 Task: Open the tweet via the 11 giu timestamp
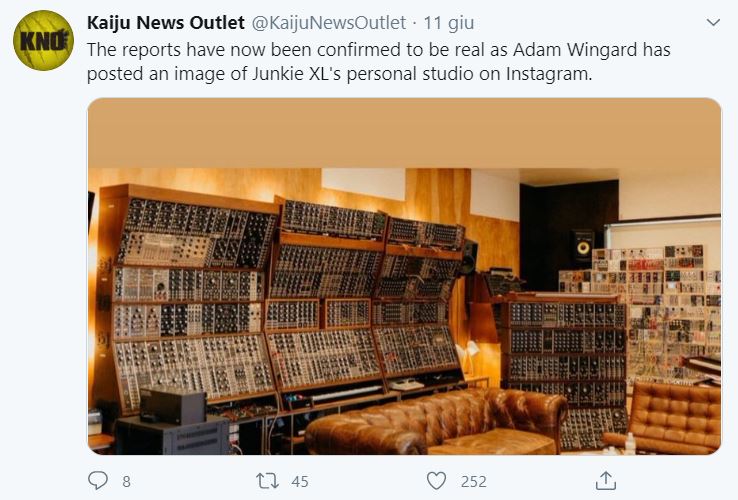(449, 23)
